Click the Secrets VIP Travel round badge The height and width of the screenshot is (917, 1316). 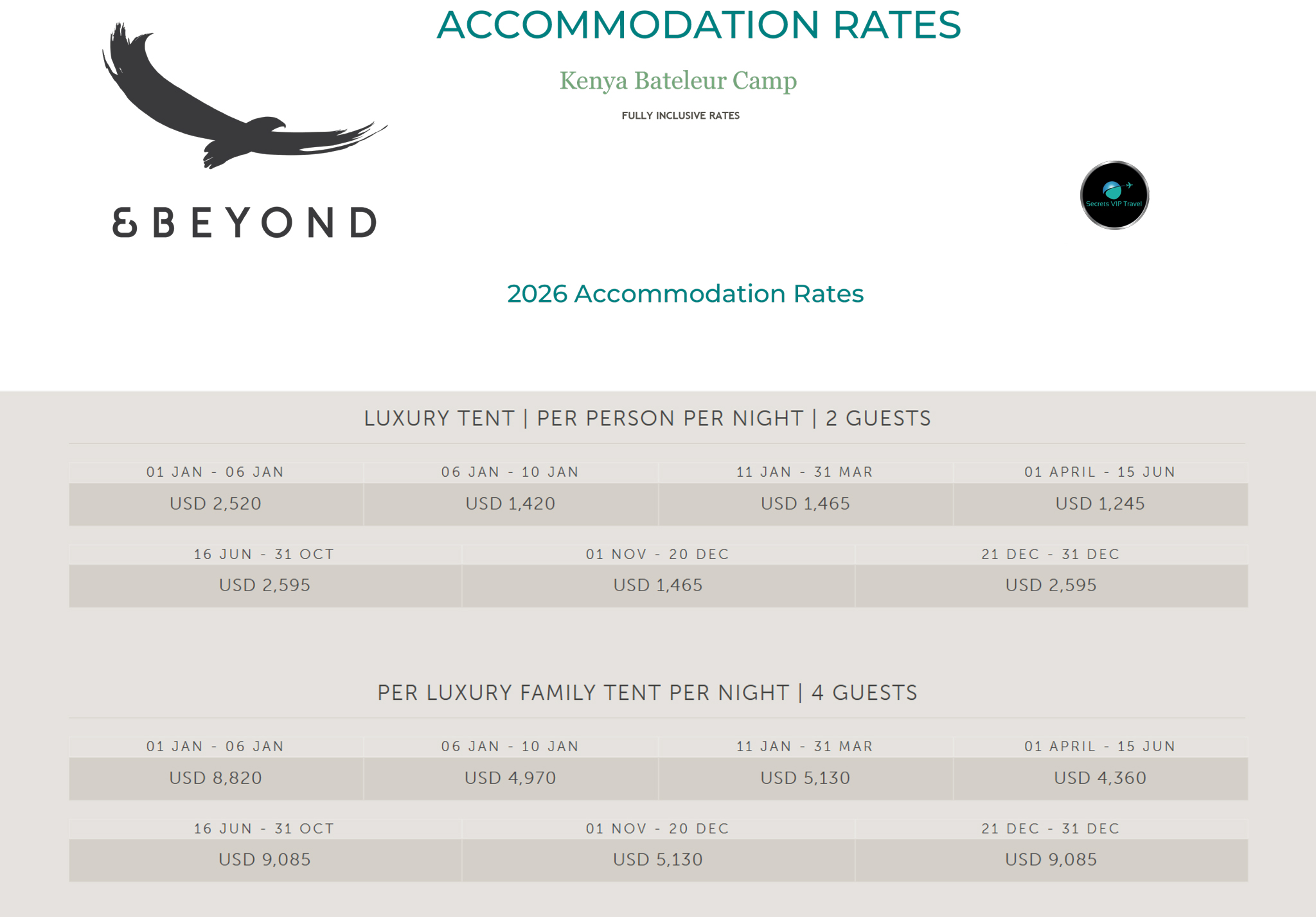(x=1114, y=195)
